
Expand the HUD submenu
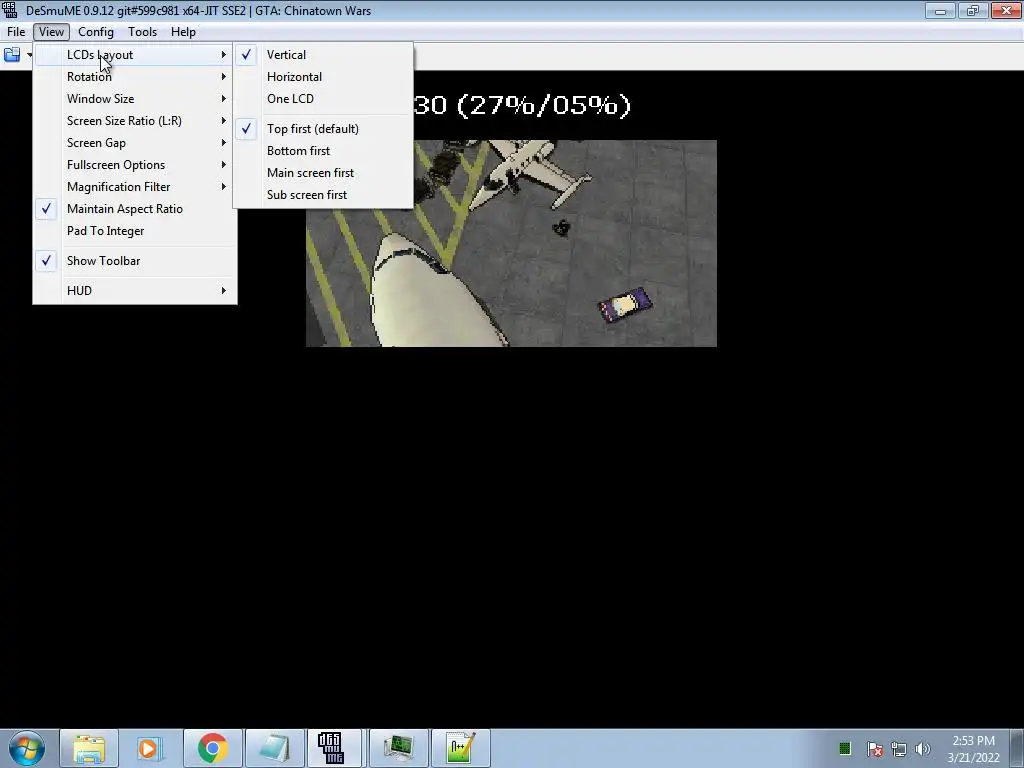click(x=135, y=291)
